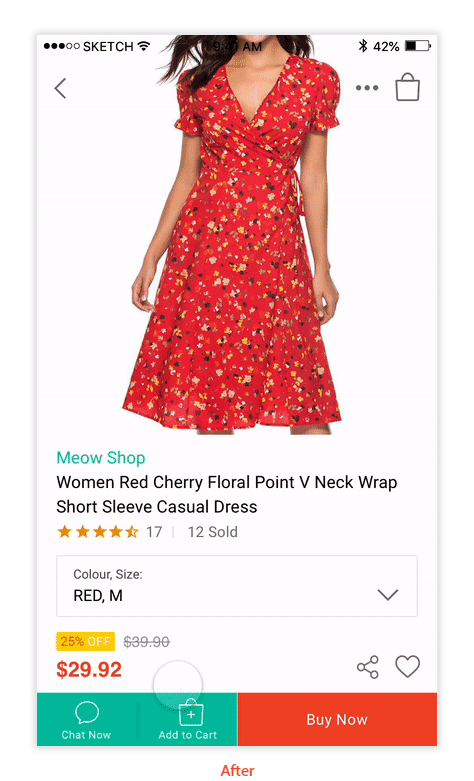The width and height of the screenshot is (474, 781).
Task: Tap the 17 reviews count
Action: pos(154,532)
